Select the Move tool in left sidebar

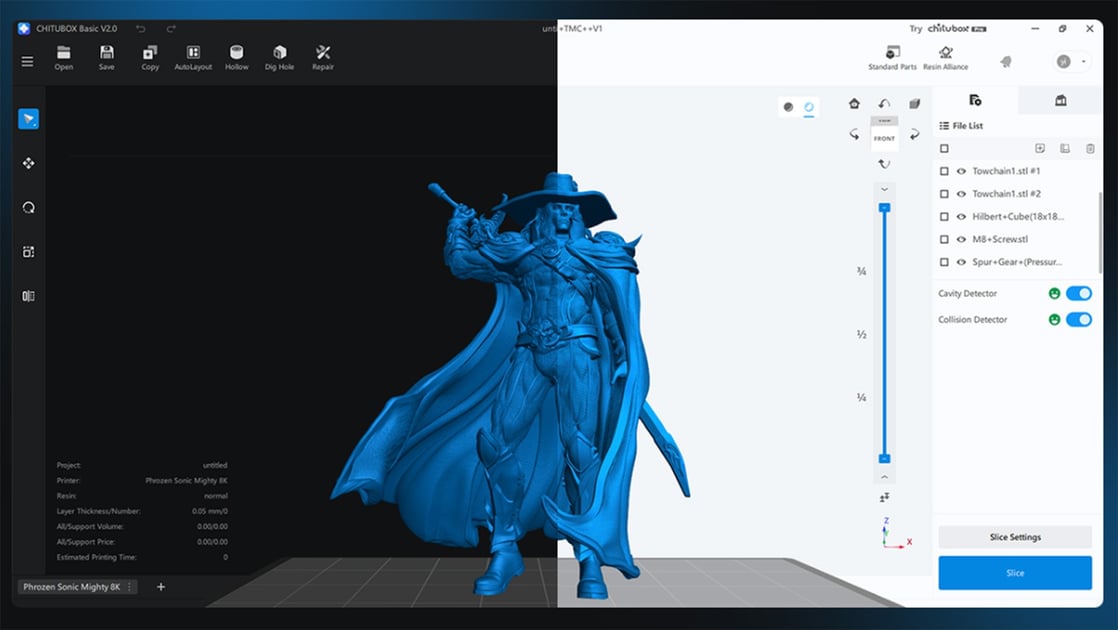tap(28, 163)
